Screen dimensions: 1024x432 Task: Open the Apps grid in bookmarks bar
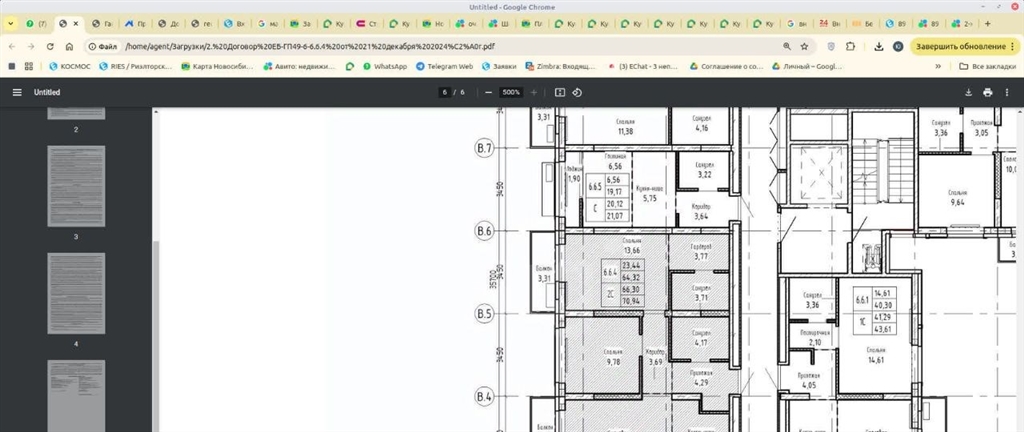pyautogui.click(x=29, y=66)
